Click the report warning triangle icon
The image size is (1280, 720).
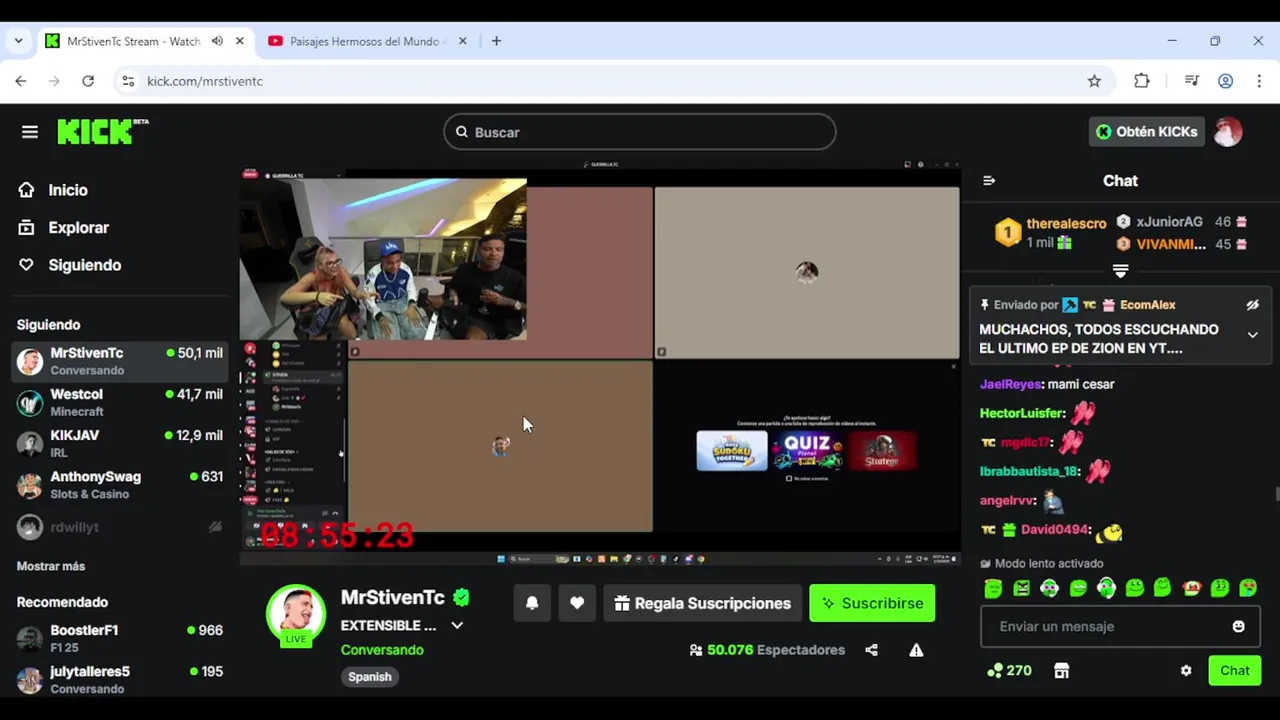point(916,650)
